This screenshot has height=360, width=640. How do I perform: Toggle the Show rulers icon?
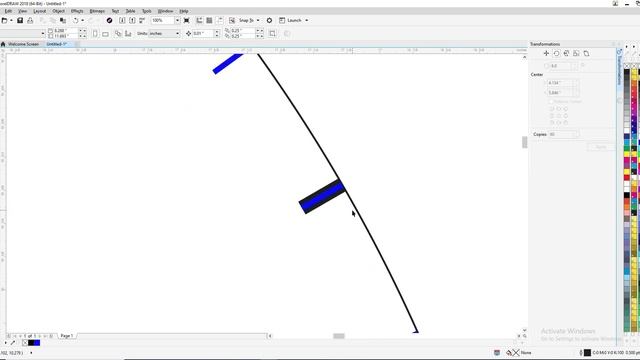click(199, 20)
